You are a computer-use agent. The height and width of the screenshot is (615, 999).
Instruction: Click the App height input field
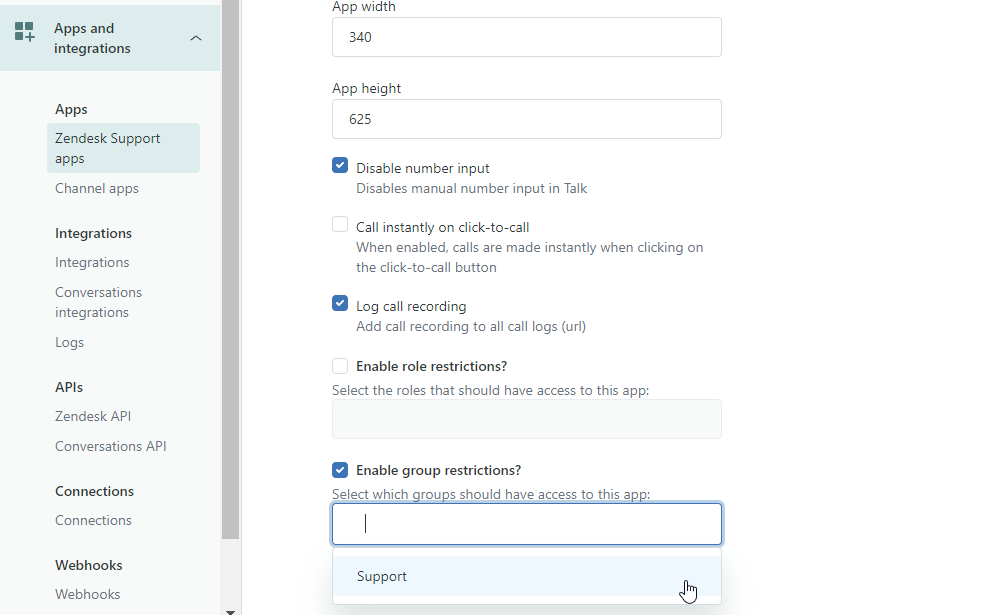tap(527, 119)
